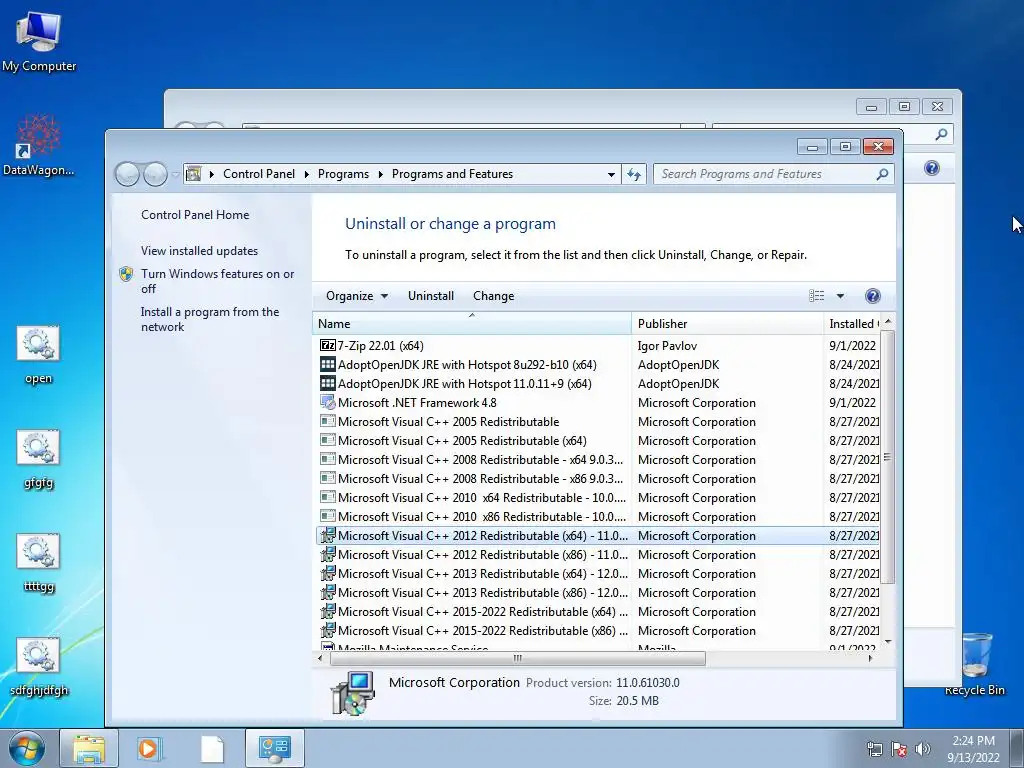Launch Windows Media Player from taskbar
This screenshot has height=768, width=1024.
(x=150, y=748)
